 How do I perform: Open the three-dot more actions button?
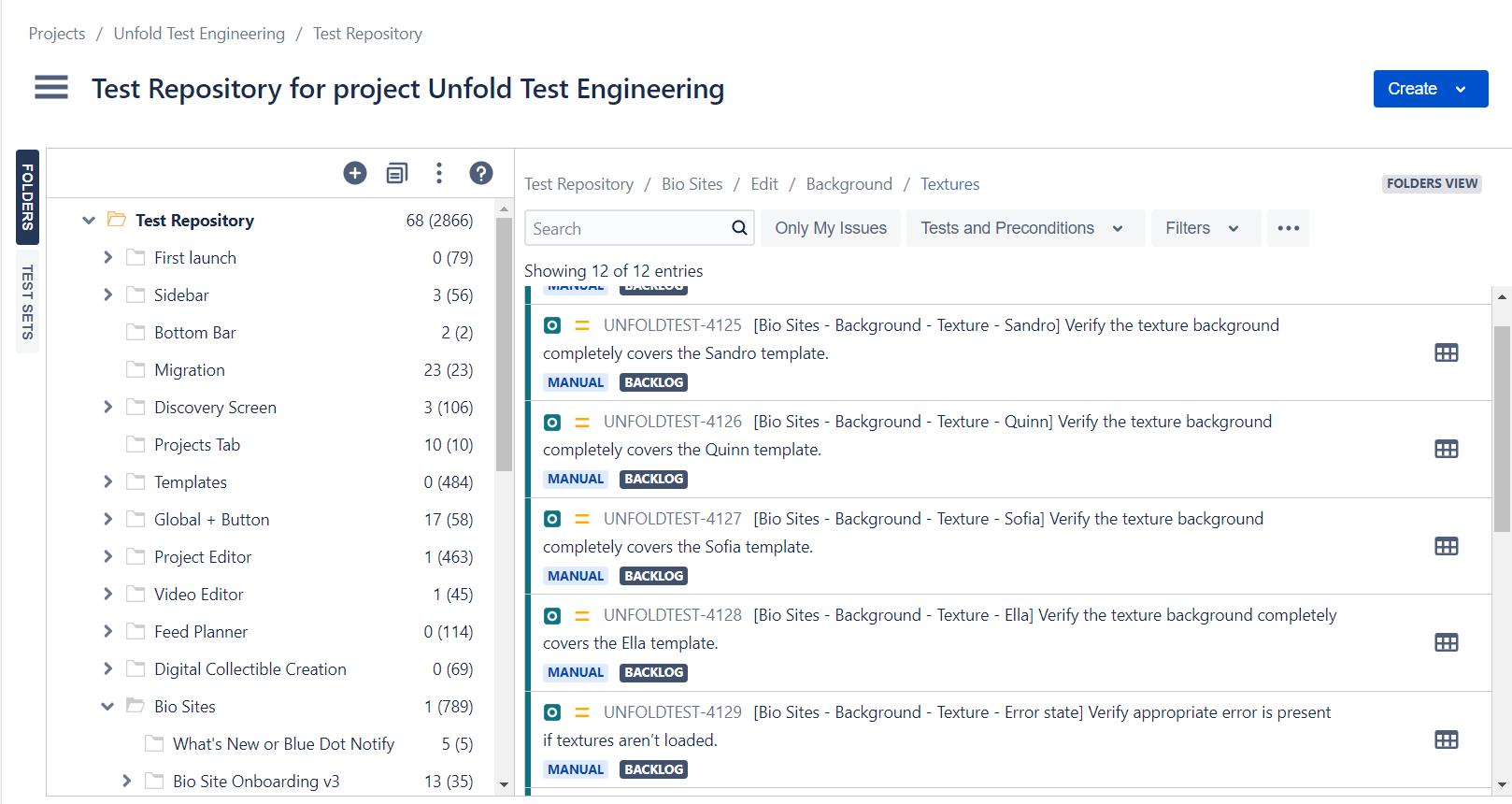[1288, 228]
